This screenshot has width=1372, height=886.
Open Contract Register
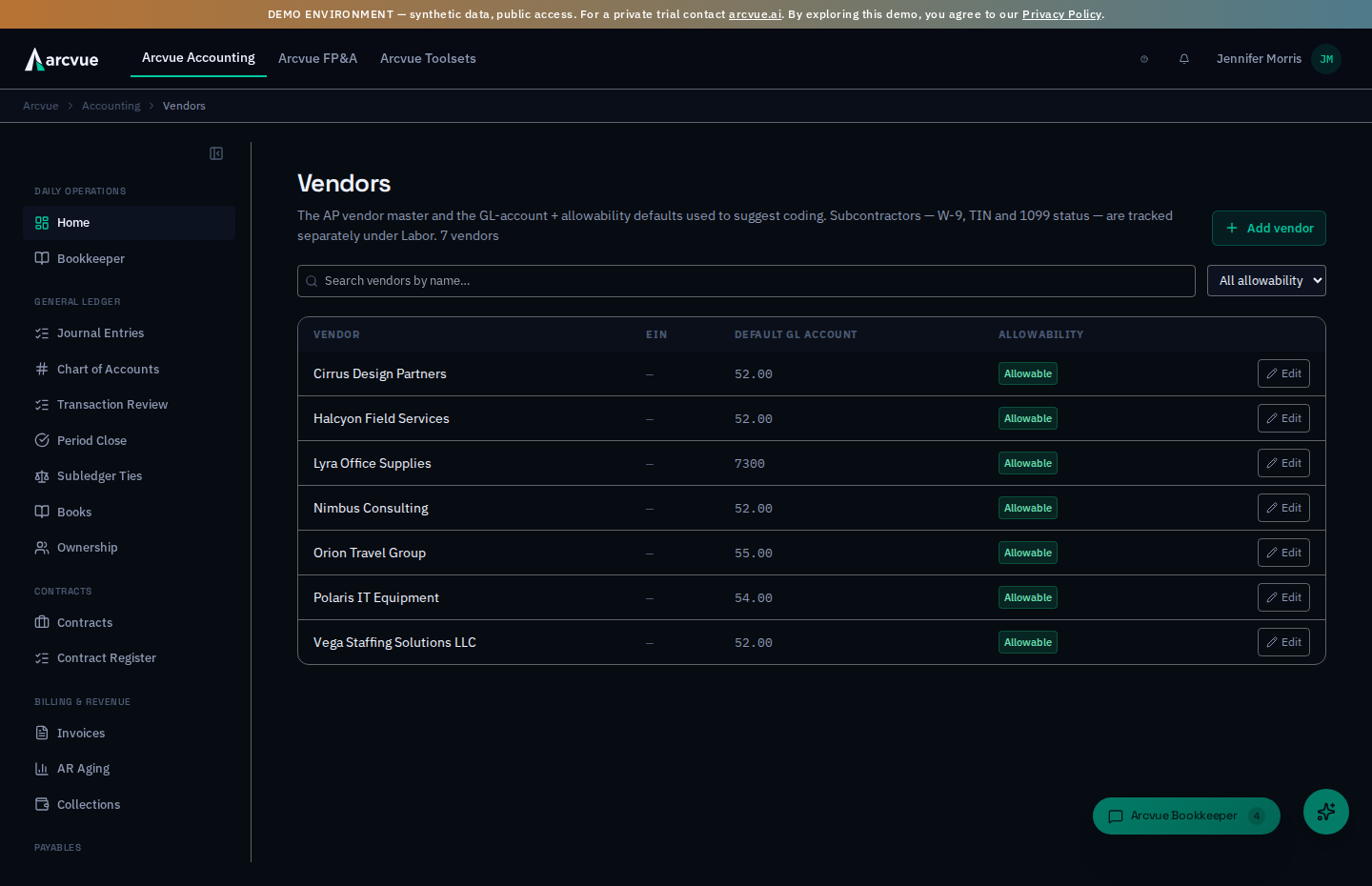(x=129, y=658)
